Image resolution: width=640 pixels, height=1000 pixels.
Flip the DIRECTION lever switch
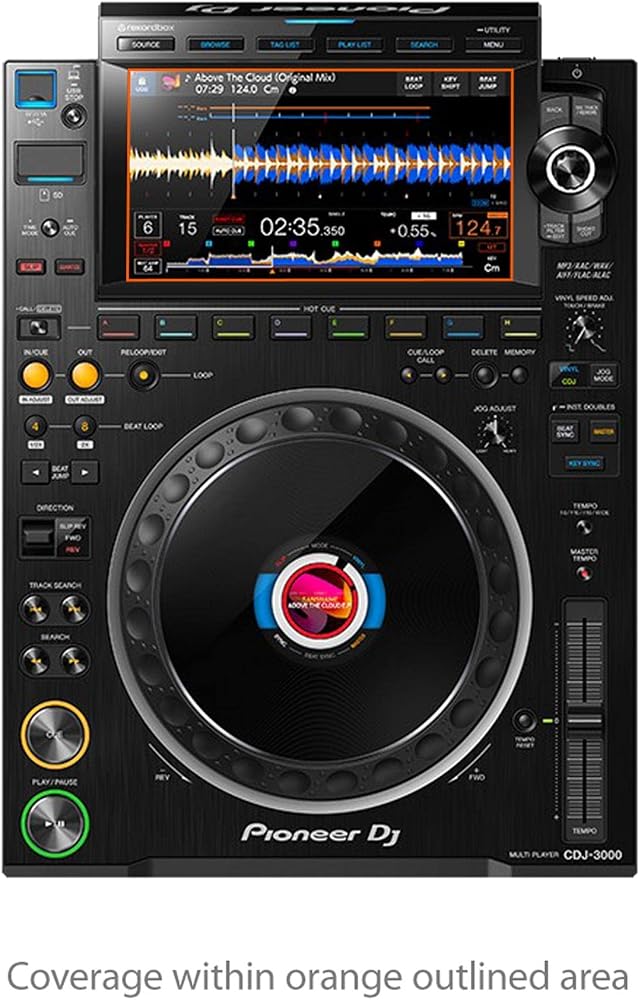coord(37,537)
